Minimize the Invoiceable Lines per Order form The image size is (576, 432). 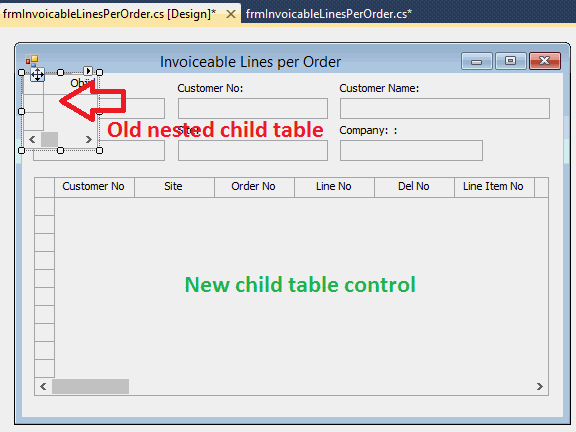point(476,61)
